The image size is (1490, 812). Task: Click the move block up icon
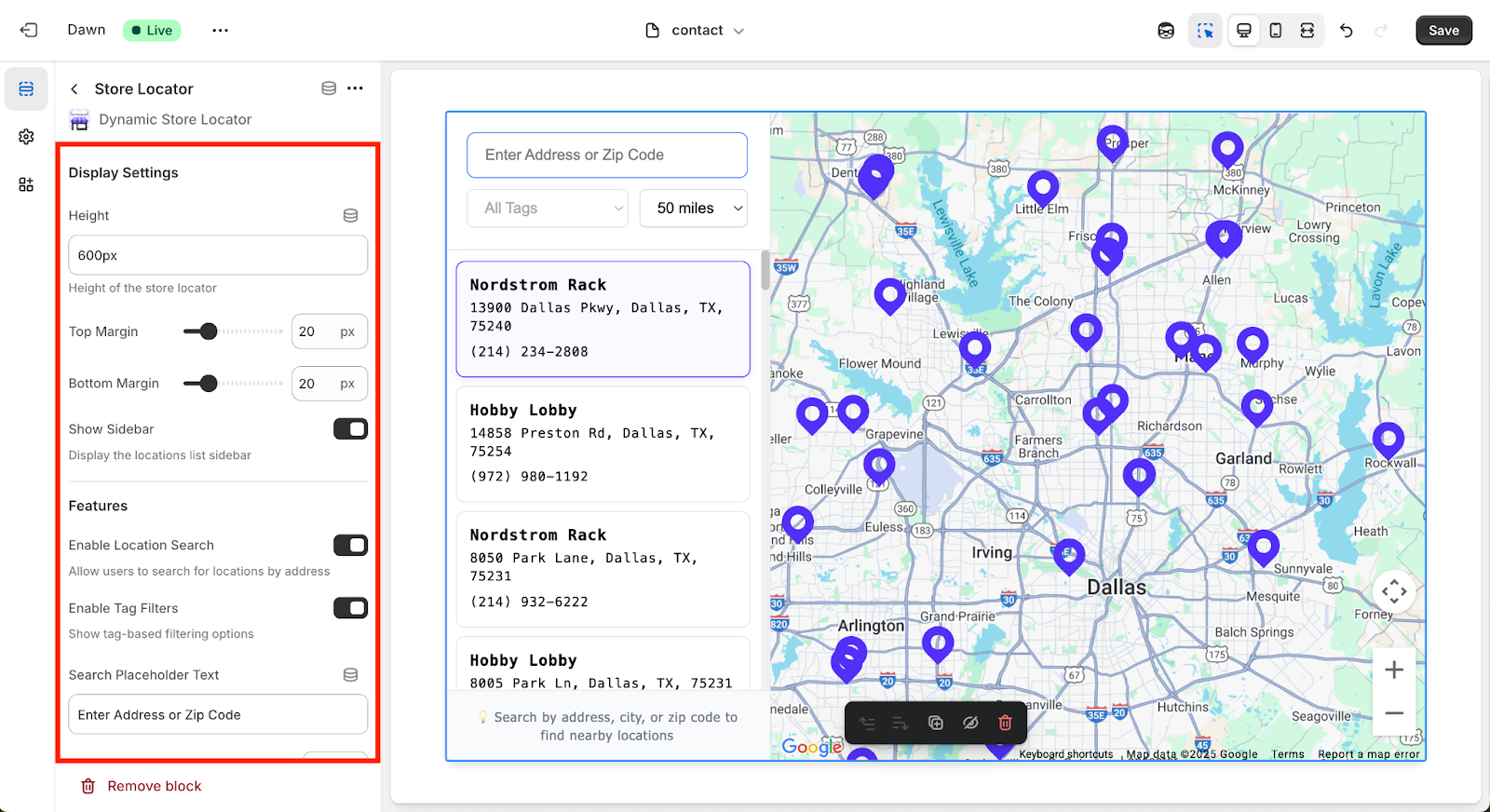[867, 723]
